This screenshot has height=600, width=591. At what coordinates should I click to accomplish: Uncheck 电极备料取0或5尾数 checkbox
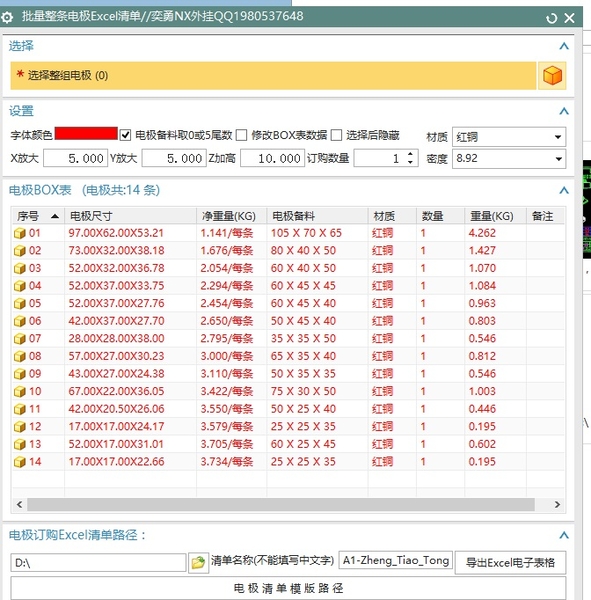[125, 135]
